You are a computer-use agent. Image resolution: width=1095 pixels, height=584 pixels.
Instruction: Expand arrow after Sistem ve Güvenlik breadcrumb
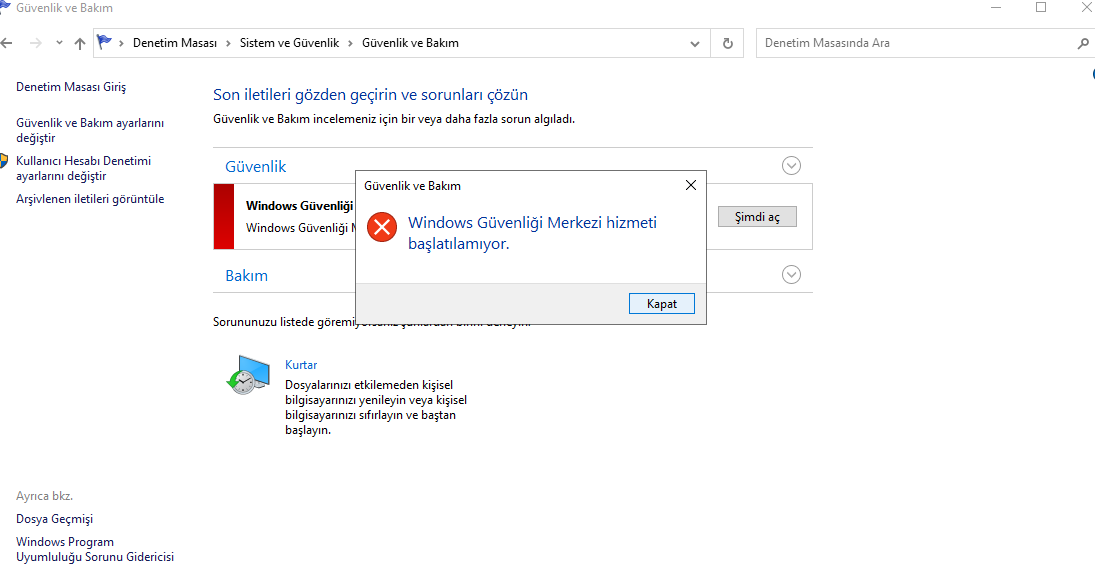coord(351,43)
